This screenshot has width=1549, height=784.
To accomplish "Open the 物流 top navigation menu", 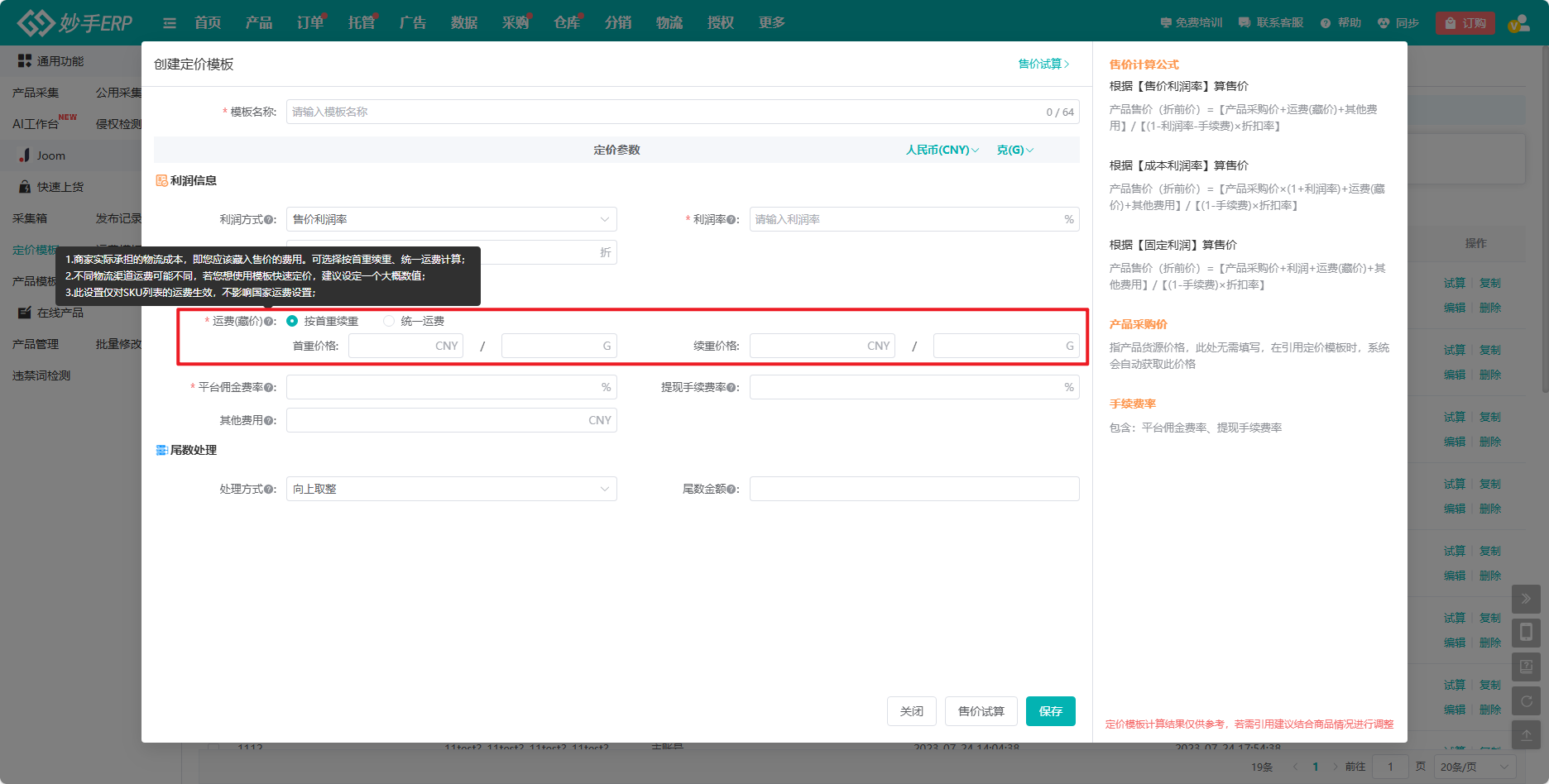I will 669,23.
